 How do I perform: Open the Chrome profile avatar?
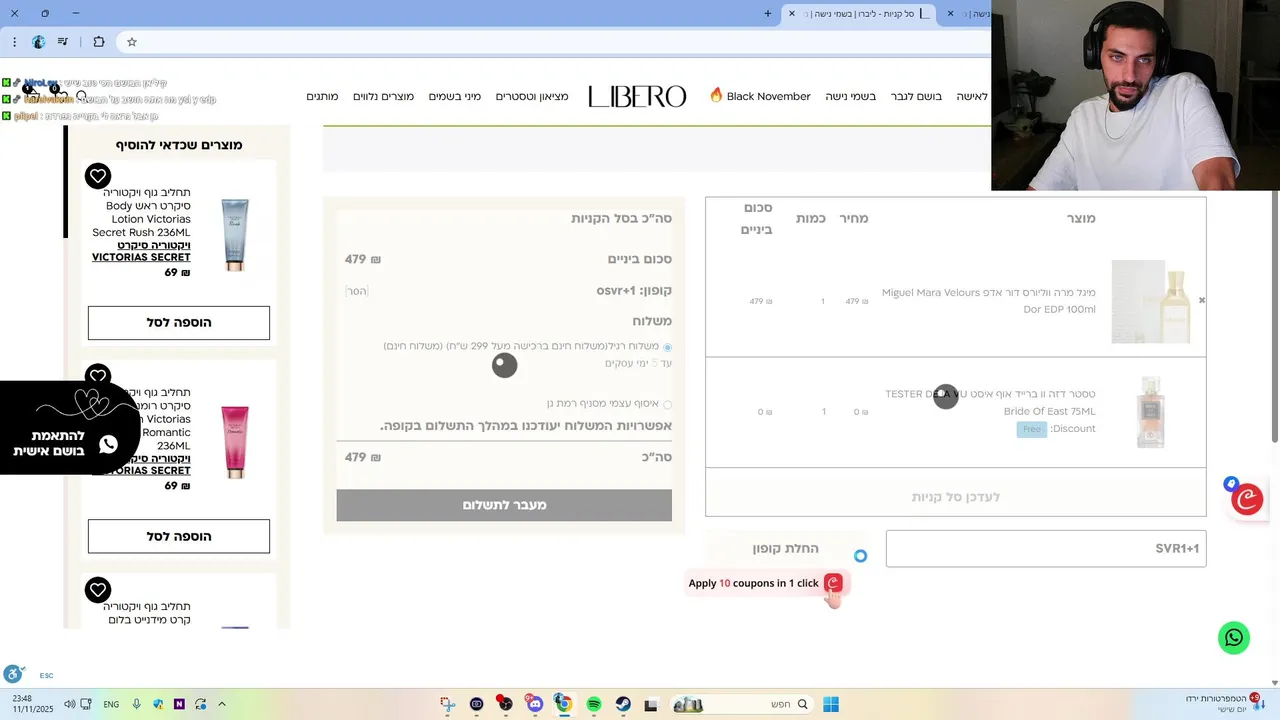39,42
